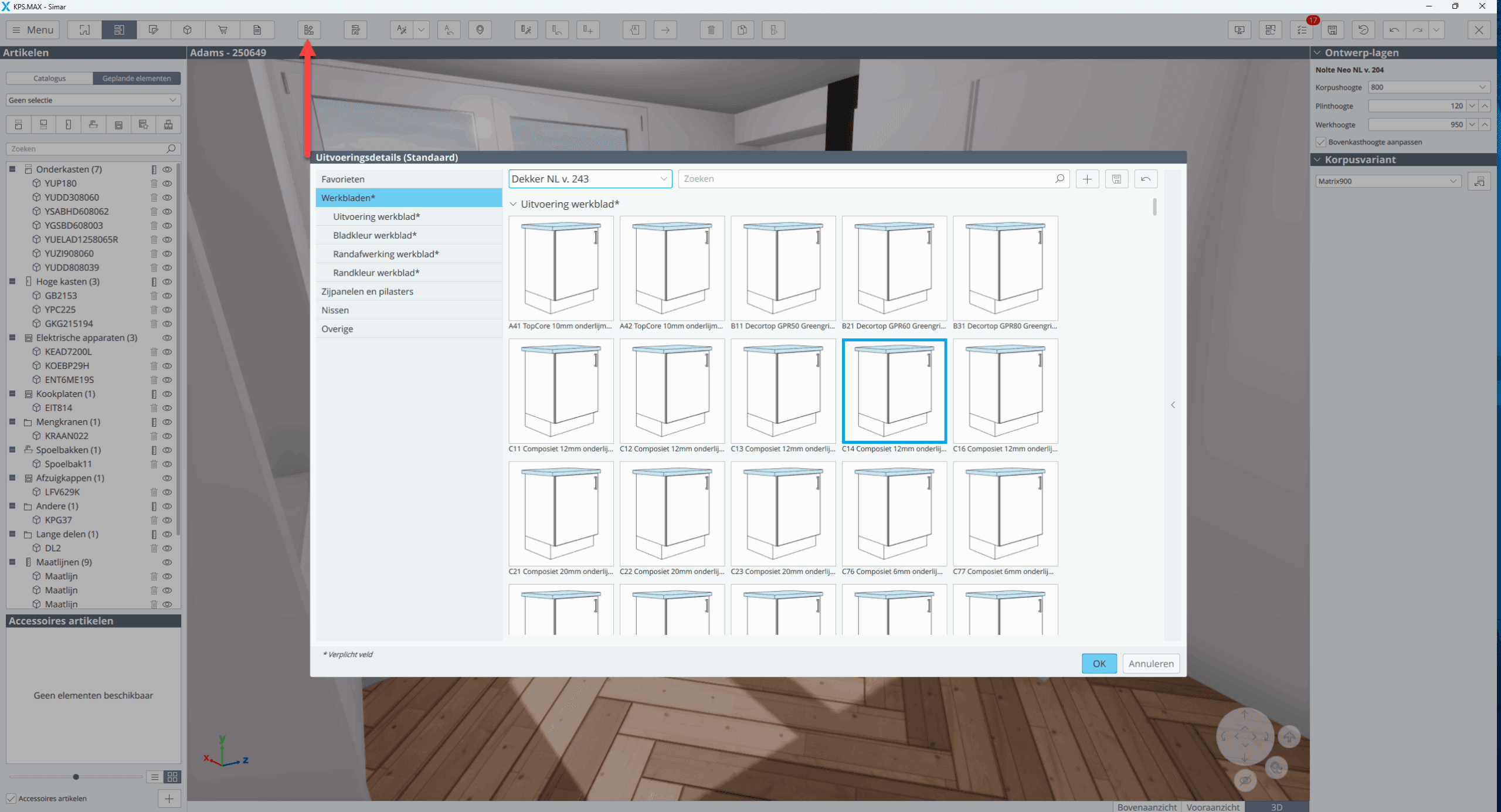
Task: Collapse the Uitvoering werkblad section
Action: point(513,204)
